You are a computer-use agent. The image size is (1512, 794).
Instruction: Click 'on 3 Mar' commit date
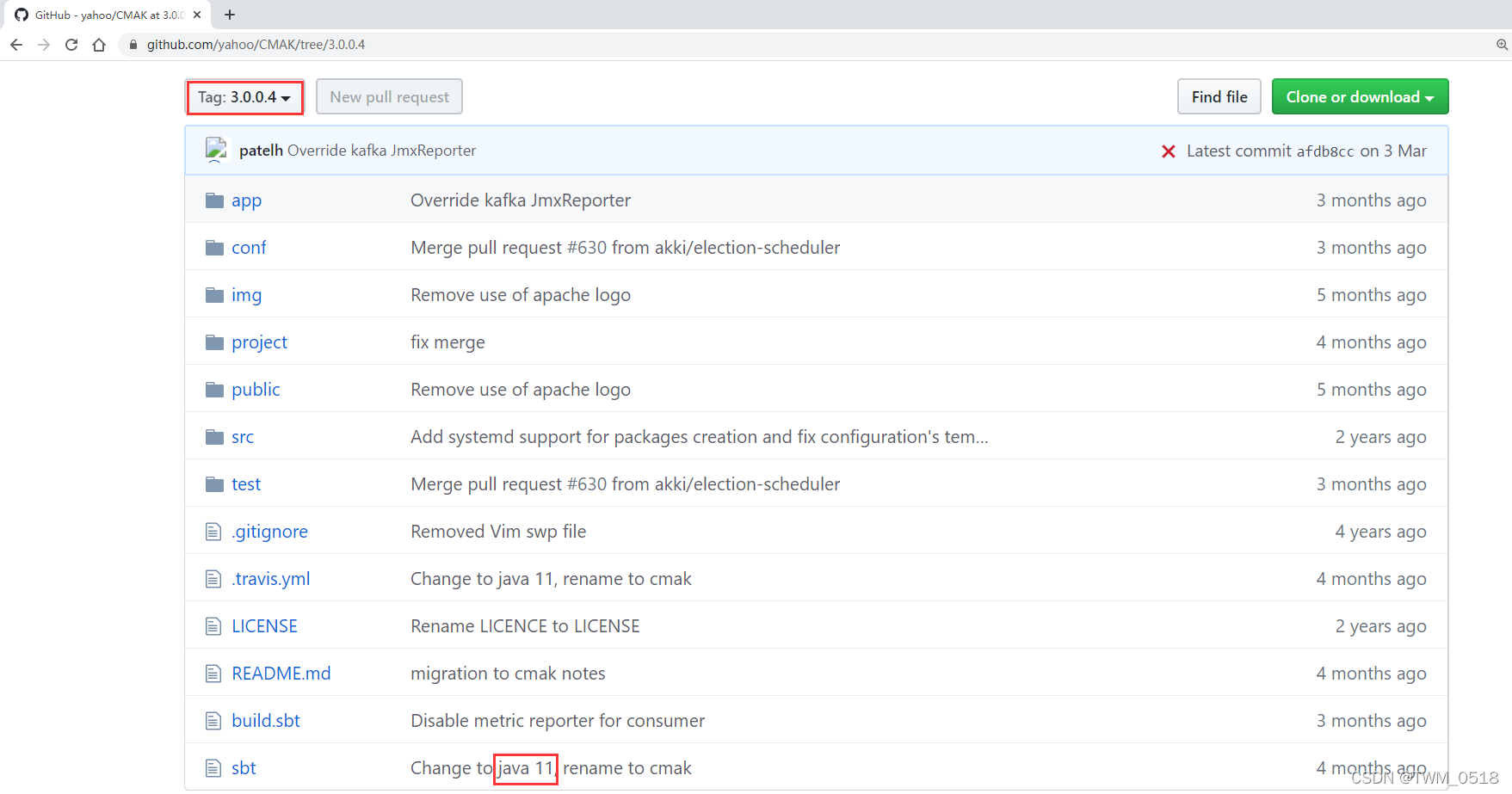click(x=1393, y=151)
